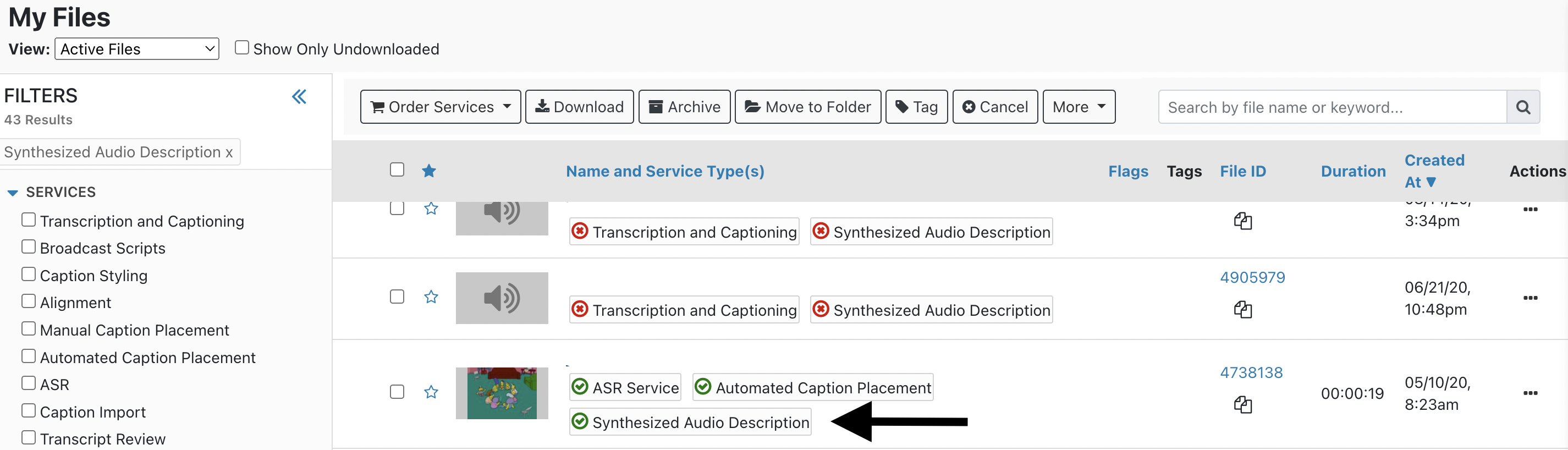Viewport: 1568px width, 450px height.
Task: Check Automated Caption Placement filter
Action: 29,355
